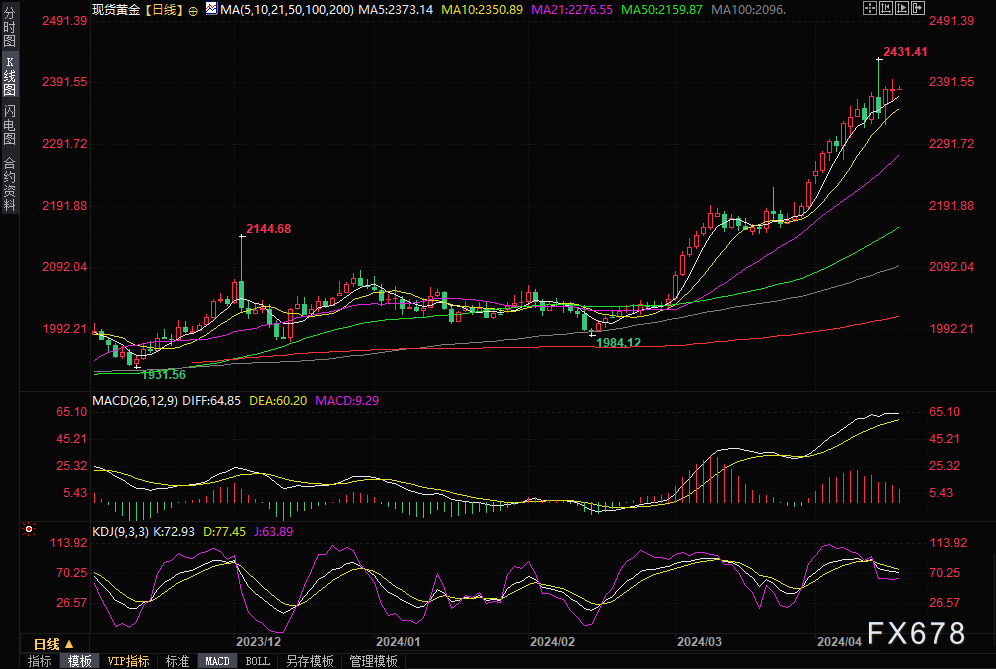Open the 日线 period selector at bottom-left
This screenshot has width=996, height=669.
pyautogui.click(x=54, y=643)
